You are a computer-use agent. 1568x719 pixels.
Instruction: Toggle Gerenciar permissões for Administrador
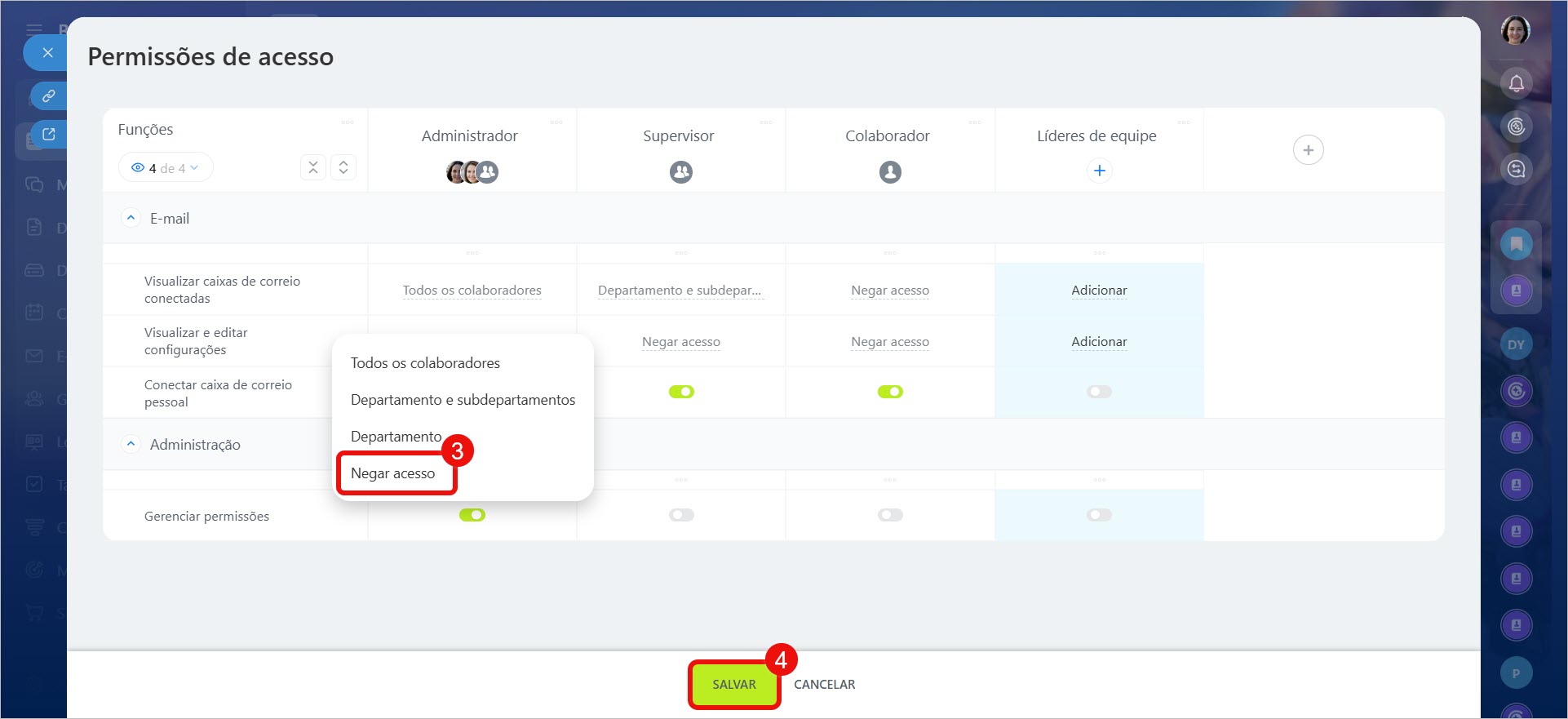click(472, 515)
